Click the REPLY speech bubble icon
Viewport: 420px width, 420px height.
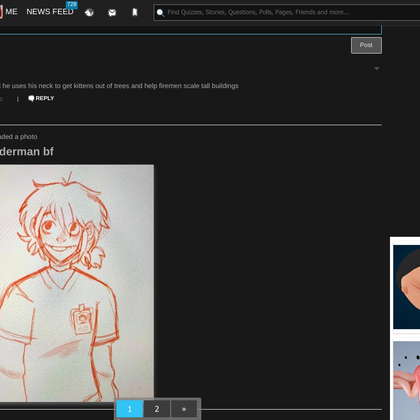click(31, 98)
